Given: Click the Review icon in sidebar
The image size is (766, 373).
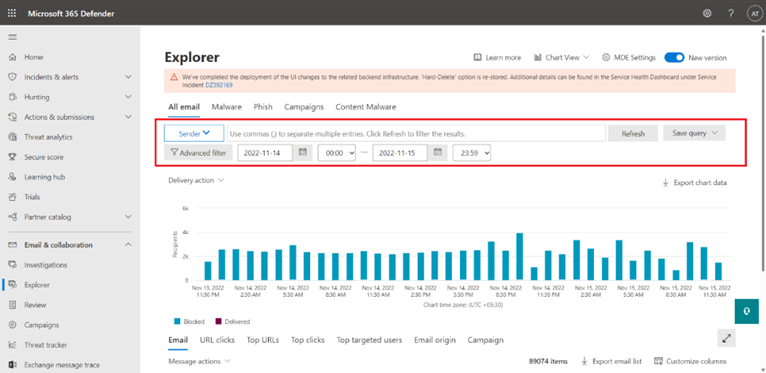Looking at the screenshot, I should tap(13, 305).
